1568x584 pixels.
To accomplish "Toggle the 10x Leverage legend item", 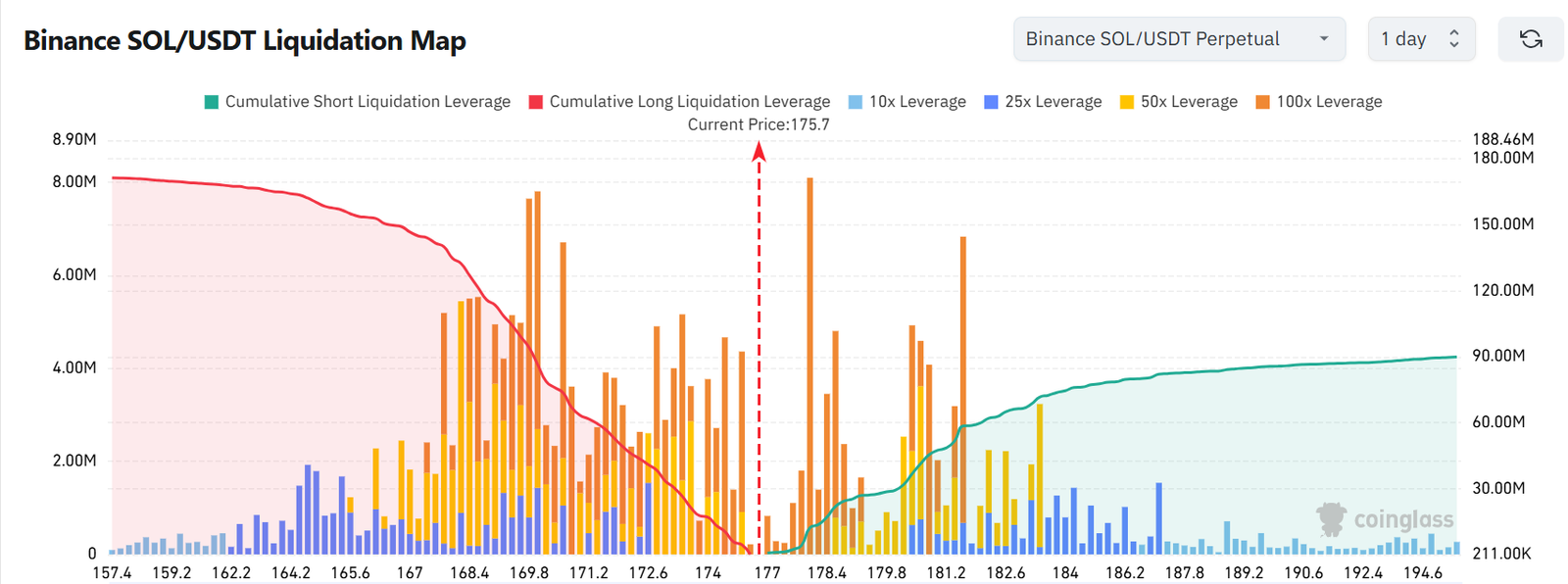I will pos(907,102).
